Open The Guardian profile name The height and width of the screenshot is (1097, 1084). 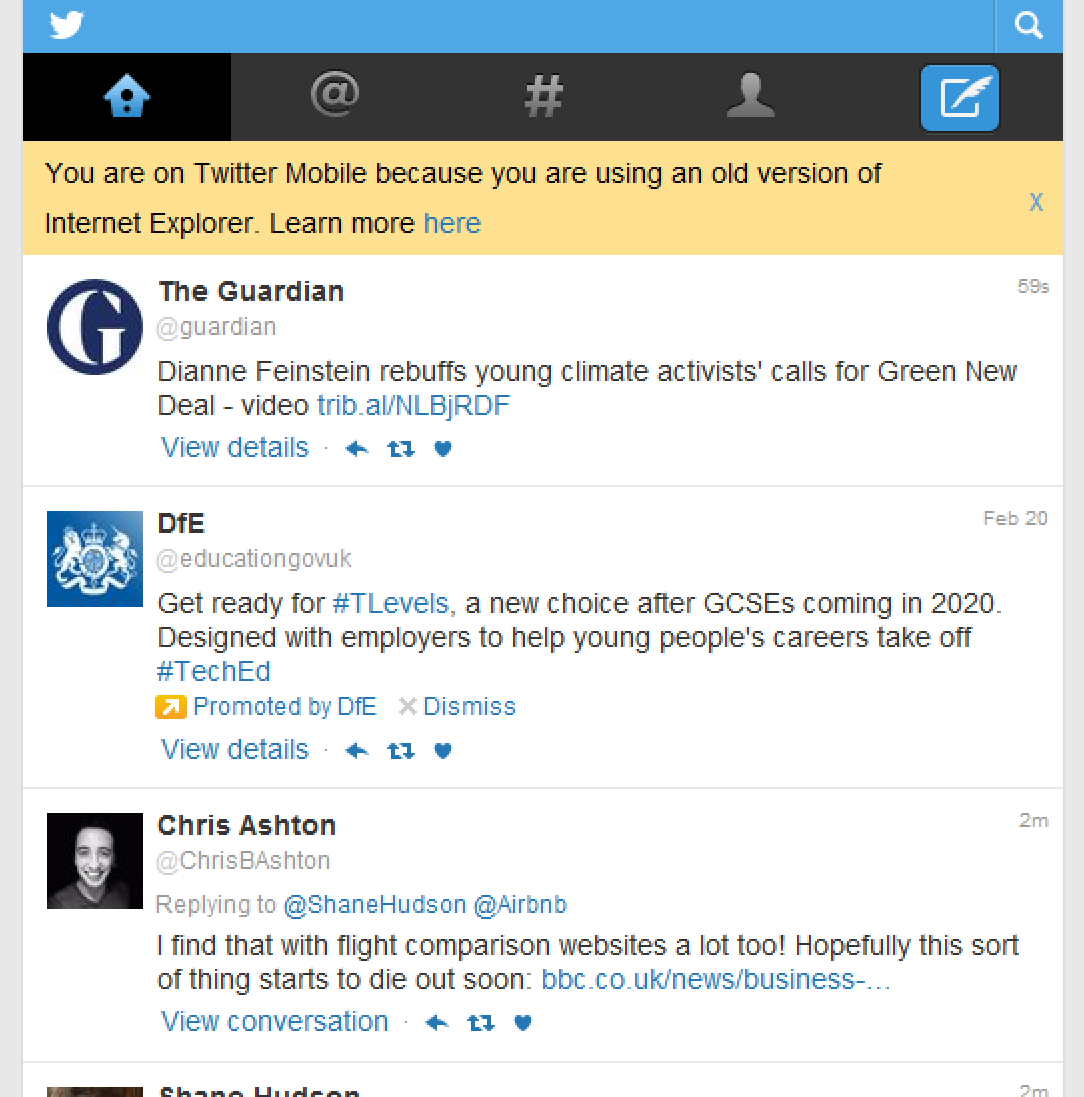251,291
